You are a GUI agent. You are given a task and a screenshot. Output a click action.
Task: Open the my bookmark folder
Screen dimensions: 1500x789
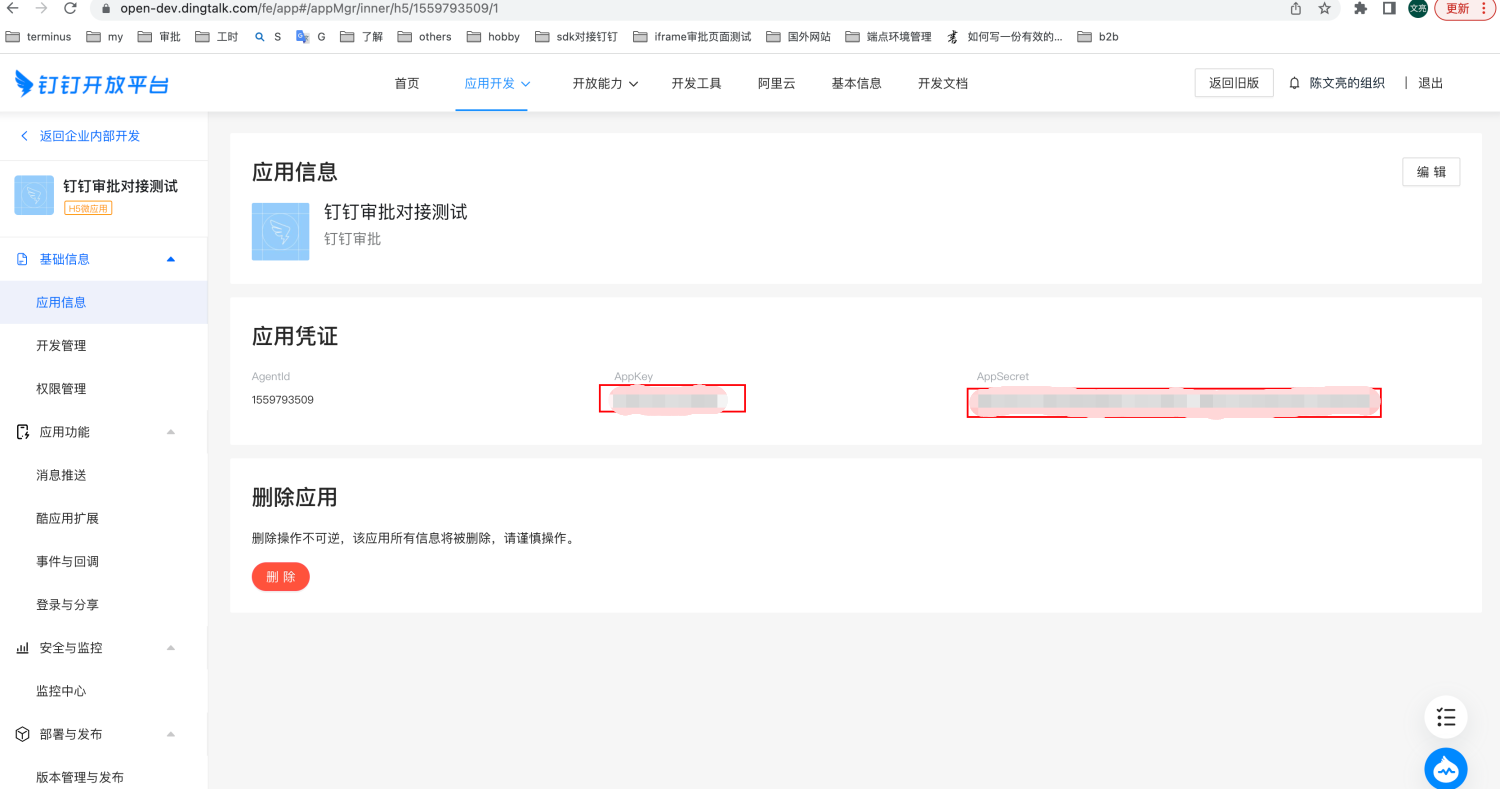click(x=105, y=37)
